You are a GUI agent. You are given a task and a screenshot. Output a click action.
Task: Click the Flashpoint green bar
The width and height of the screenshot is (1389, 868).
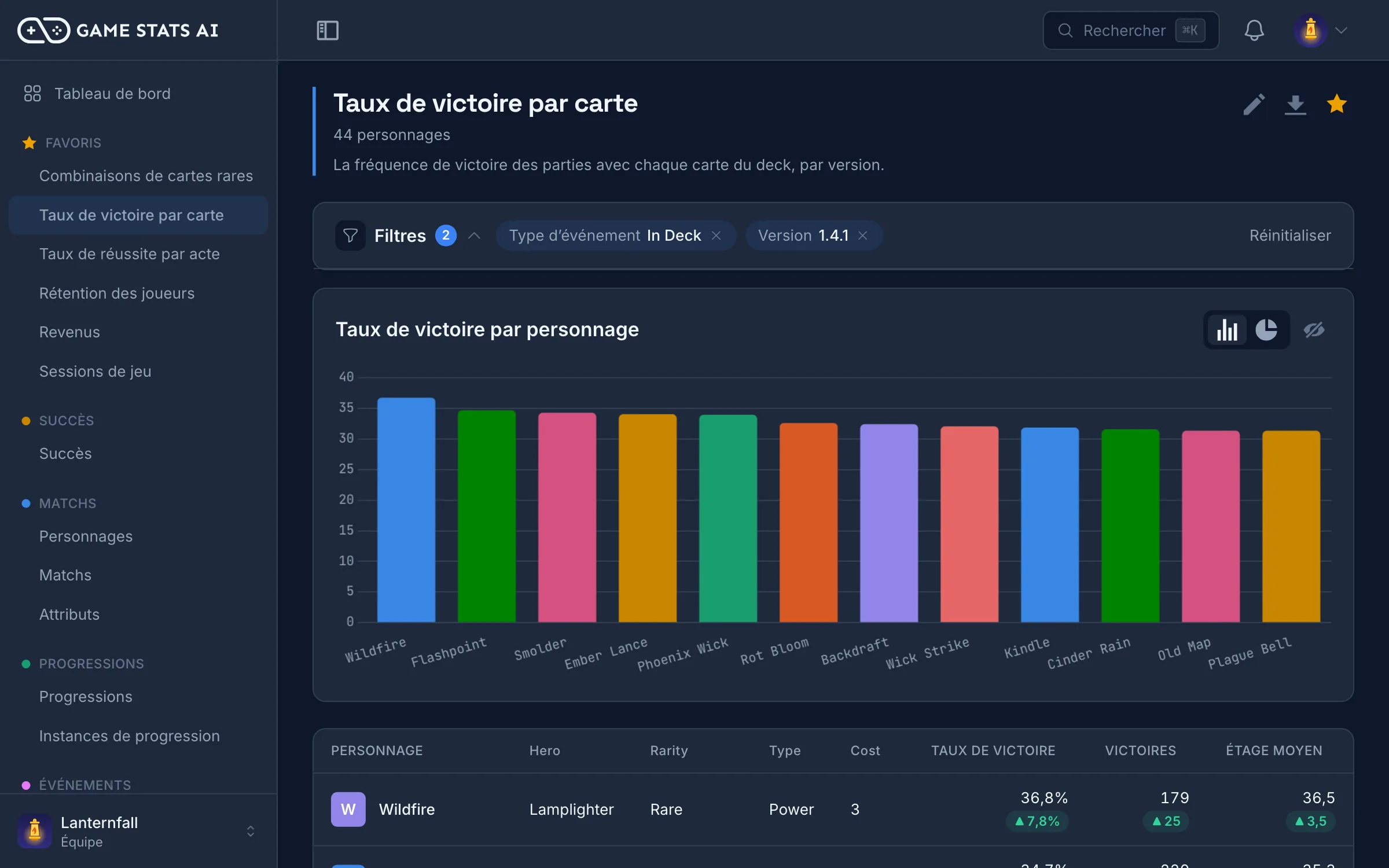click(487, 516)
